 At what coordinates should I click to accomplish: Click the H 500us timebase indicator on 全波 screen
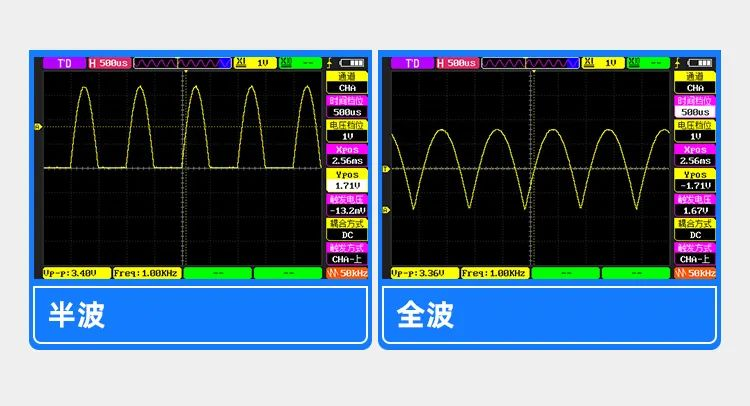click(457, 63)
